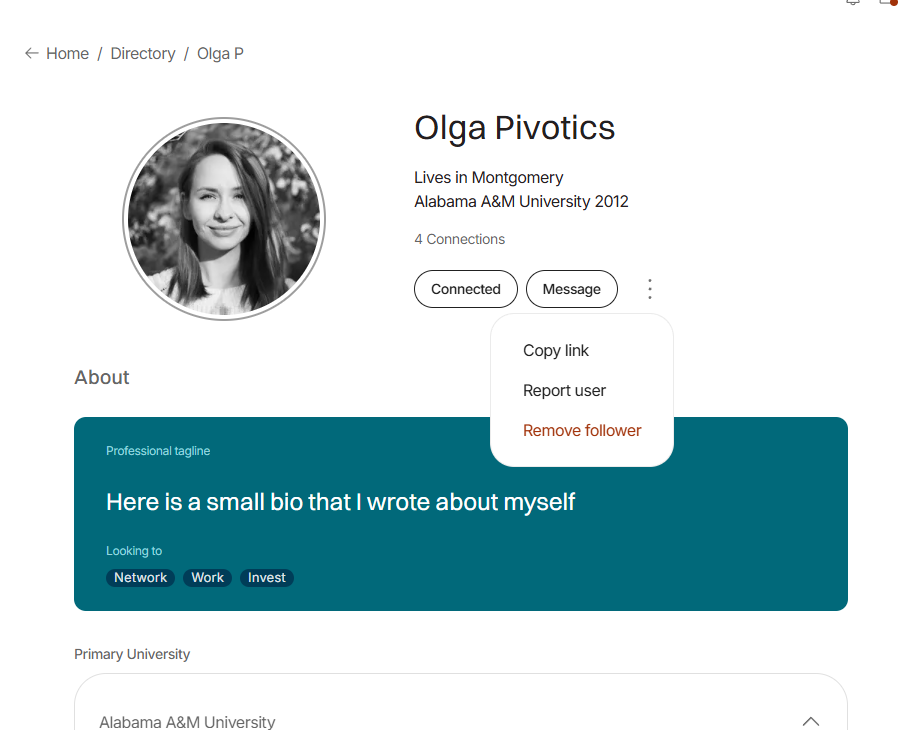
Task: Go to Home breadcrumb link
Action: (68, 54)
